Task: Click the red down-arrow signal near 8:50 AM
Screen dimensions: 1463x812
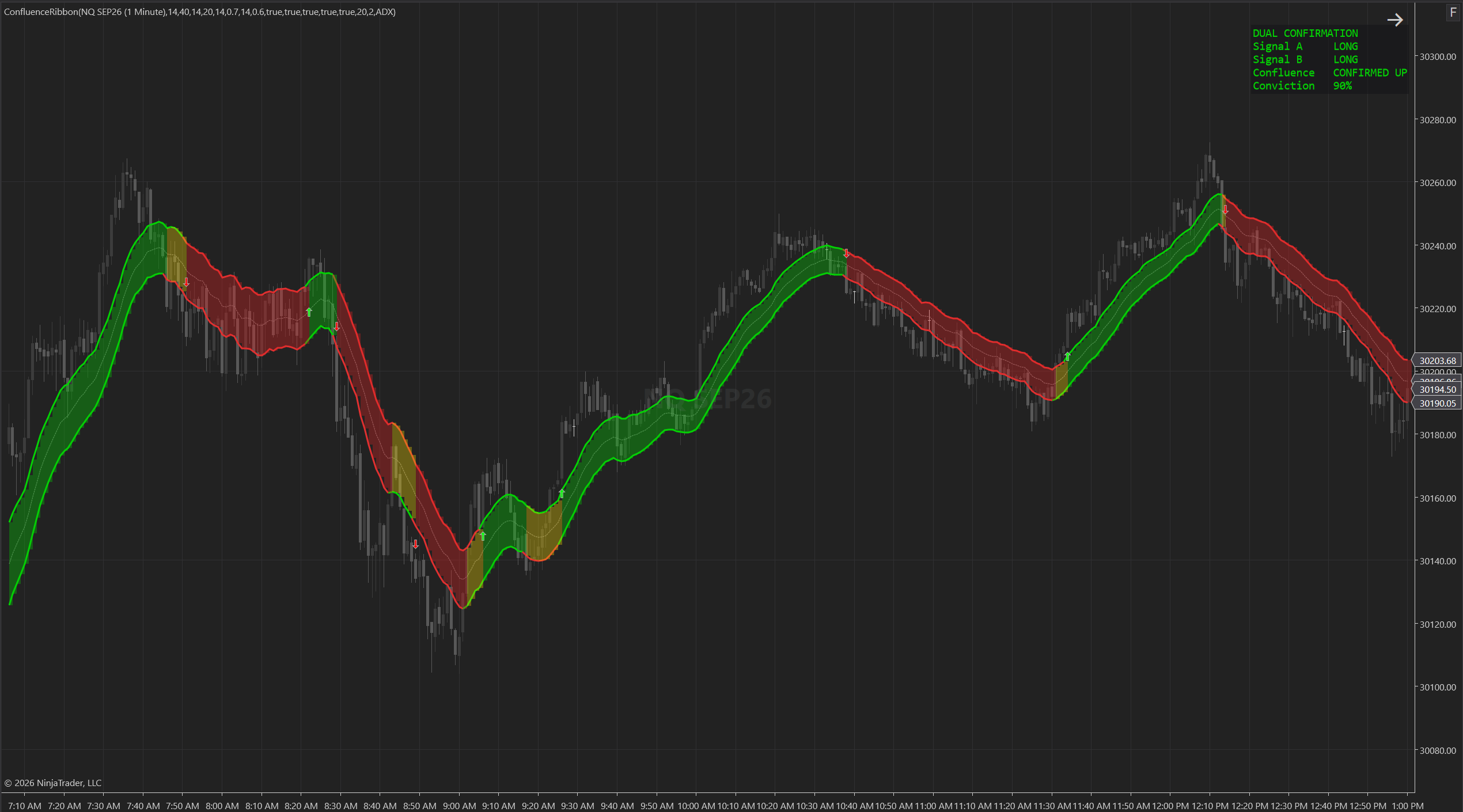Action: click(x=415, y=544)
